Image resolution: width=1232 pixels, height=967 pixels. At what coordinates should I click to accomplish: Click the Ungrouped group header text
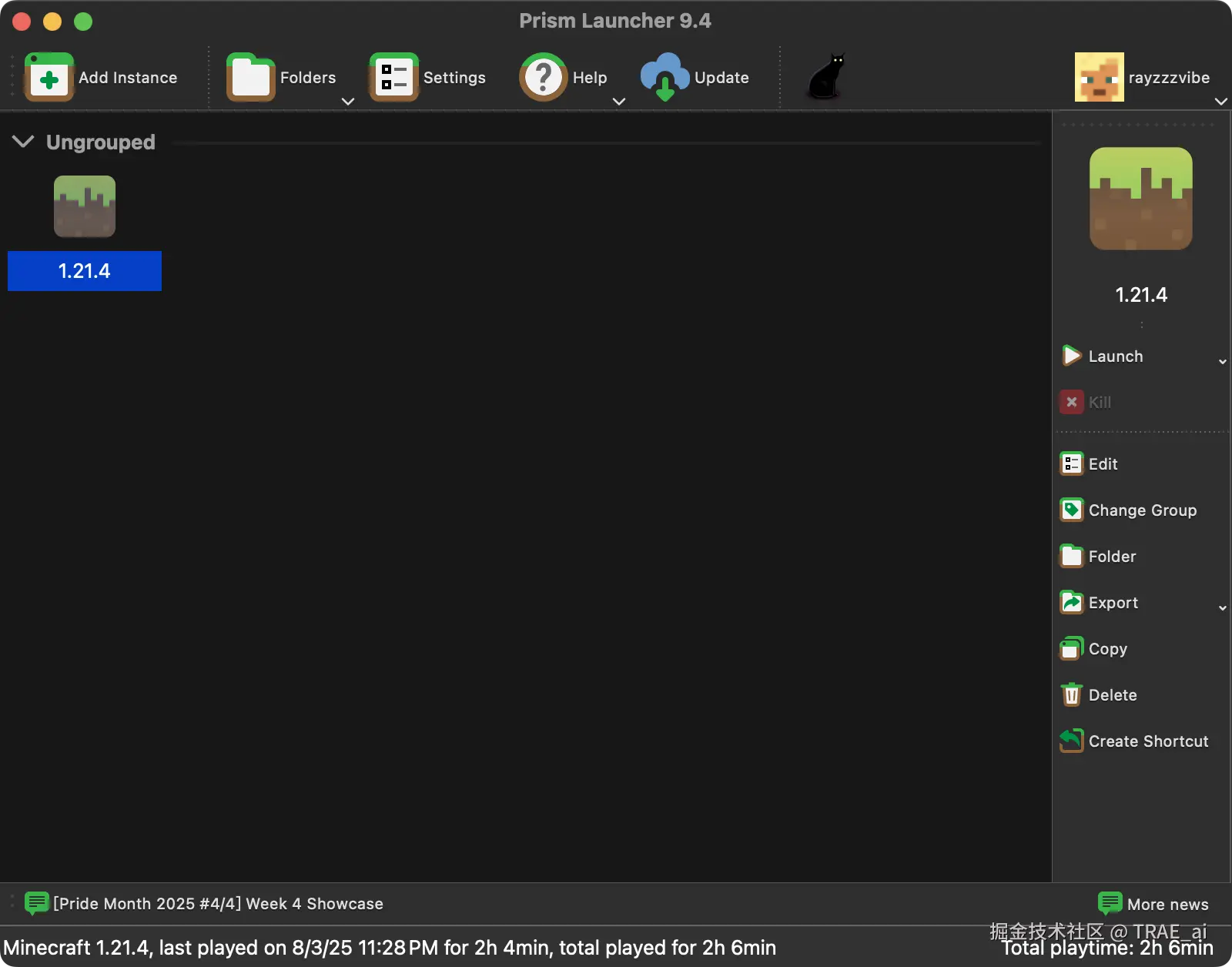(101, 142)
